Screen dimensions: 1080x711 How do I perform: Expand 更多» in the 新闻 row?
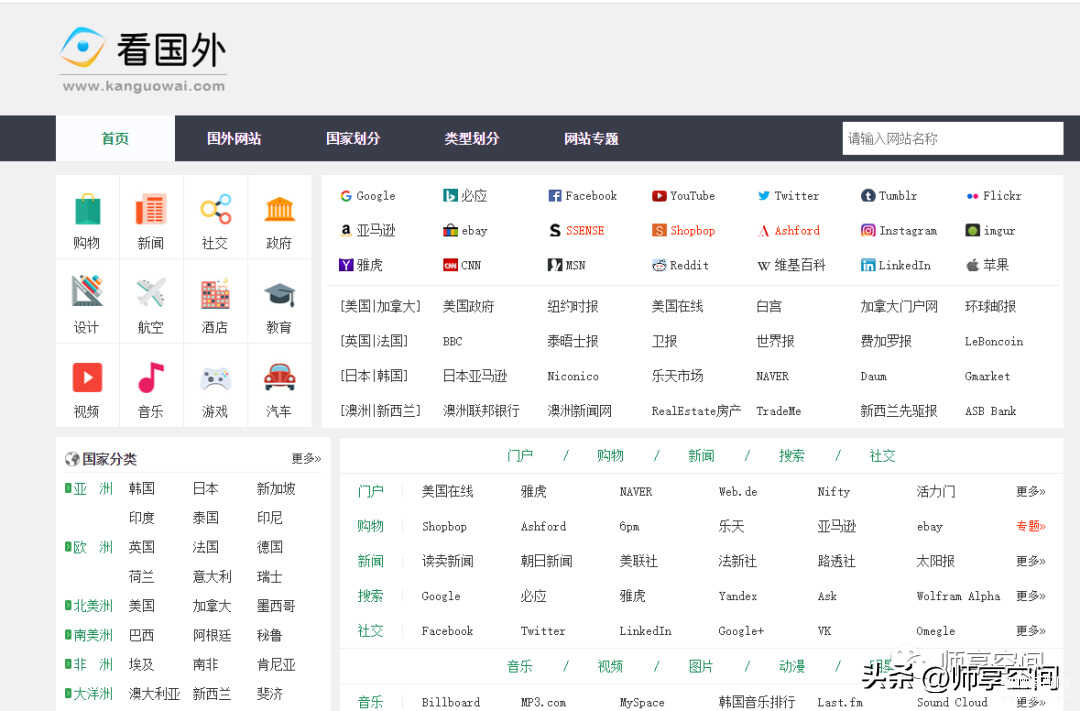coord(1030,561)
